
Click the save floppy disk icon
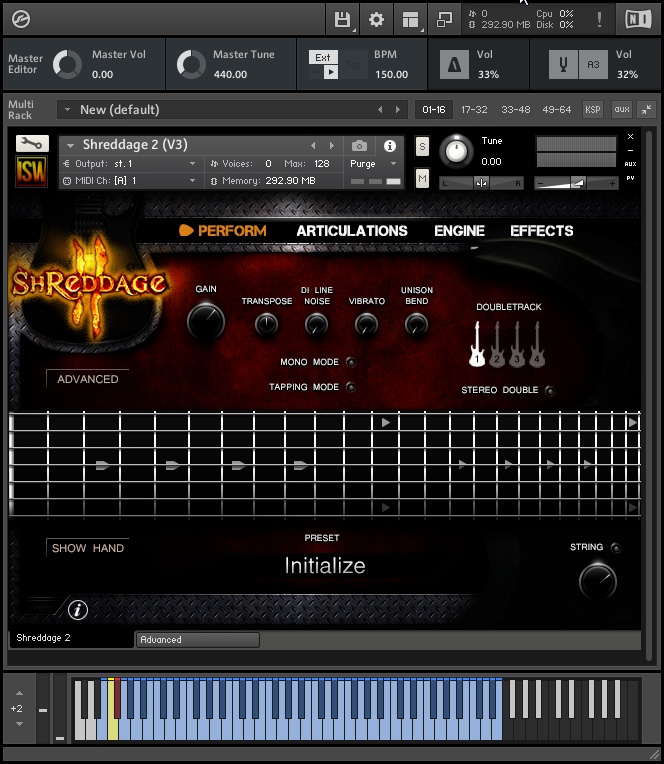click(x=342, y=19)
